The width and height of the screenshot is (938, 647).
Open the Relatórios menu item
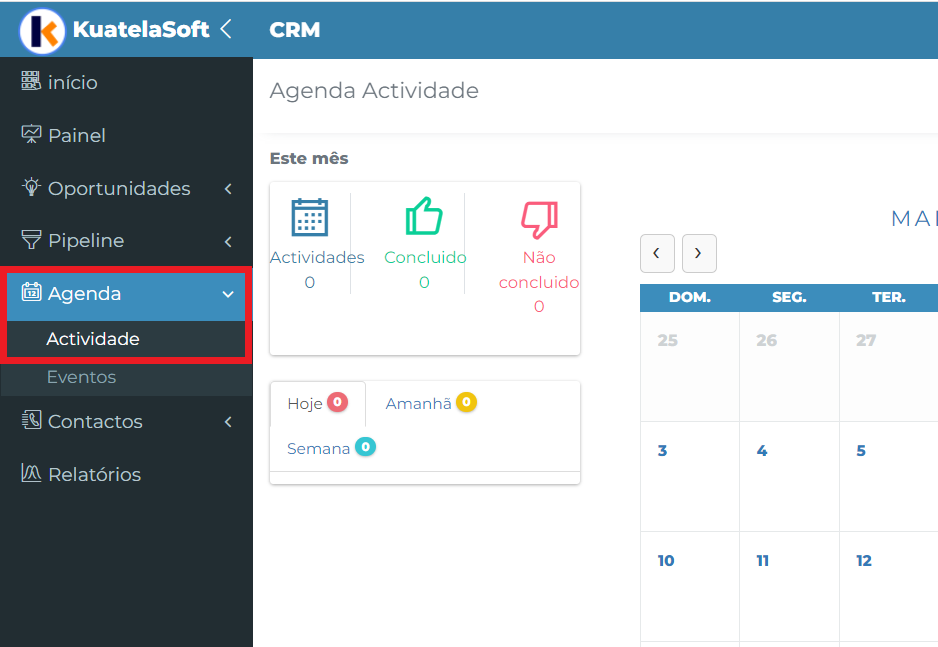tap(126, 474)
